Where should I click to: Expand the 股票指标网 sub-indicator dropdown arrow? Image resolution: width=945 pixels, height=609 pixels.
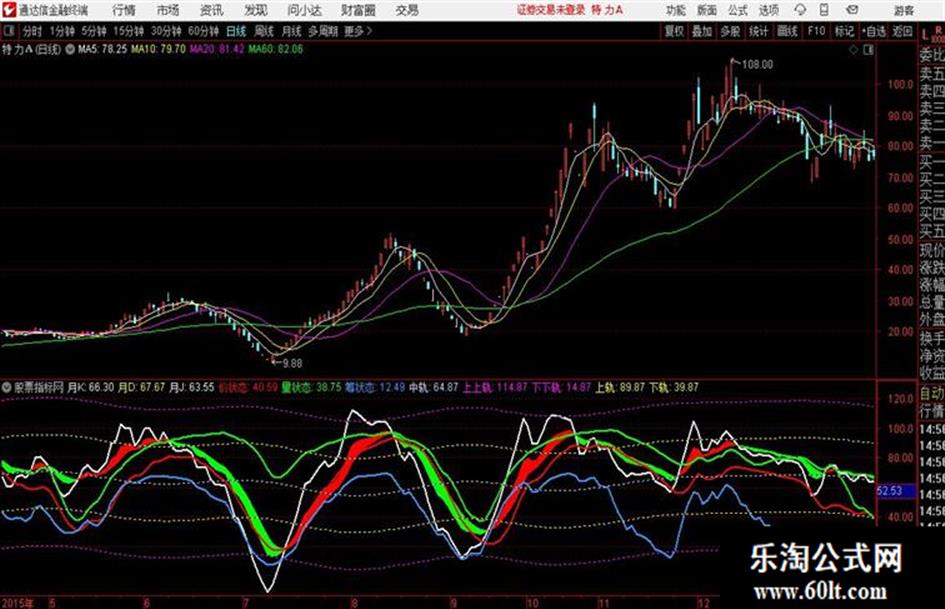7,388
